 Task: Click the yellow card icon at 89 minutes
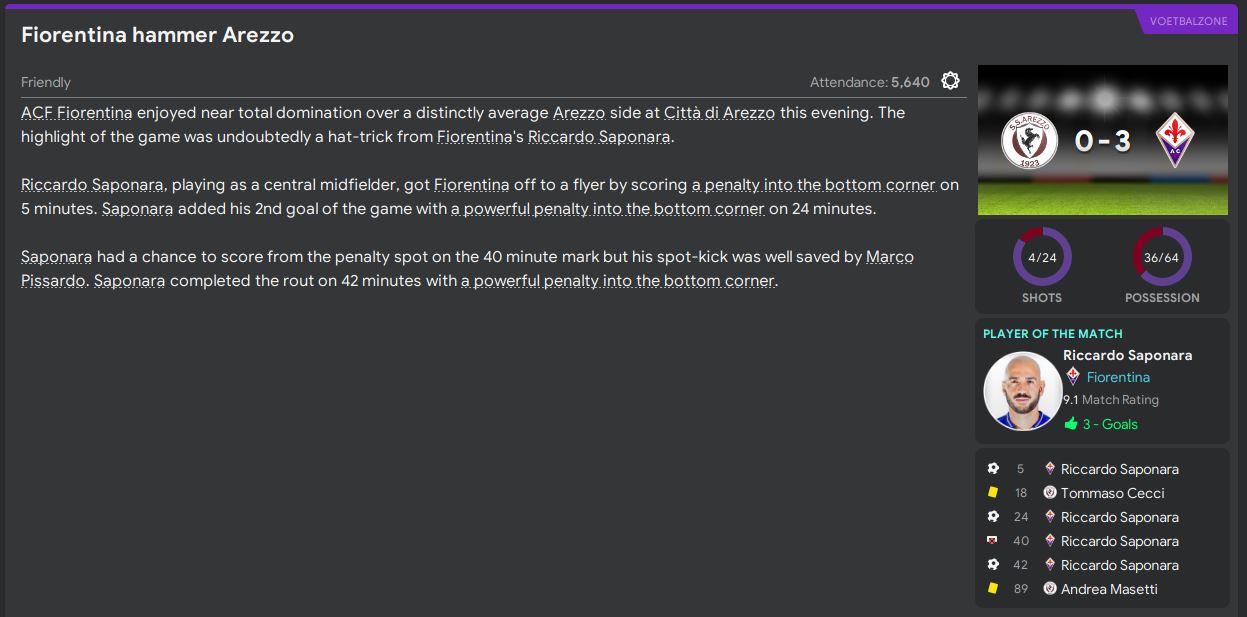click(x=993, y=589)
